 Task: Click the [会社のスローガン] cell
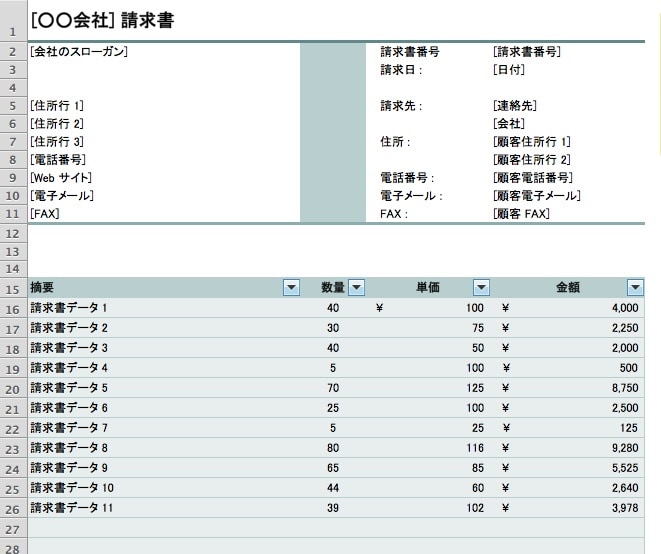pyautogui.click(x=79, y=51)
